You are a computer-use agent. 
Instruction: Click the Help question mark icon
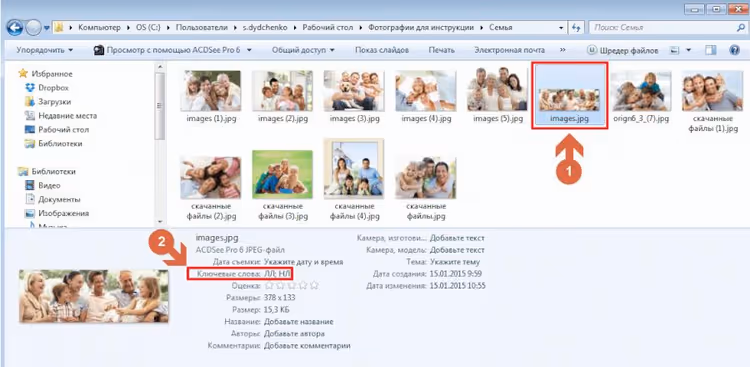(x=735, y=50)
